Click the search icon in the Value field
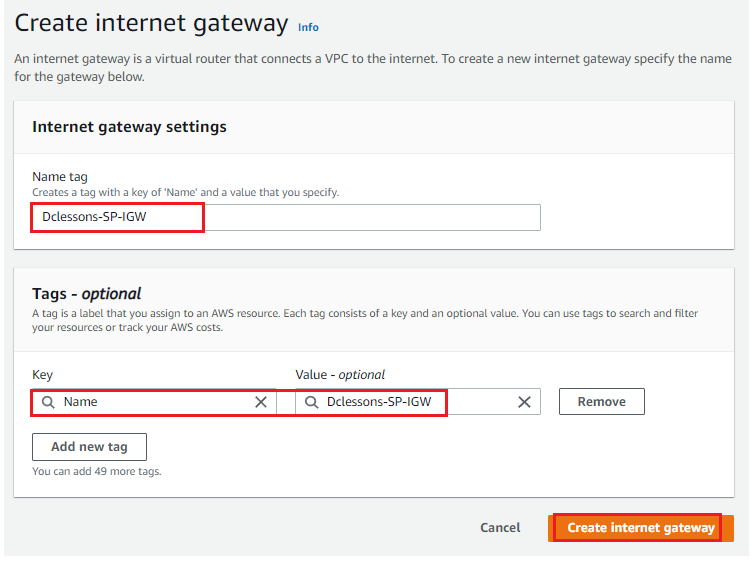Image resolution: width=755 pixels, height=561 pixels. (312, 402)
